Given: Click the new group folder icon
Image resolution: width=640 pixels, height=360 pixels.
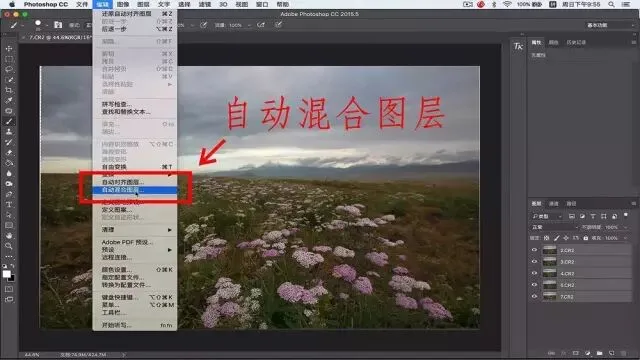Looking at the screenshot, I should click(x=599, y=353).
